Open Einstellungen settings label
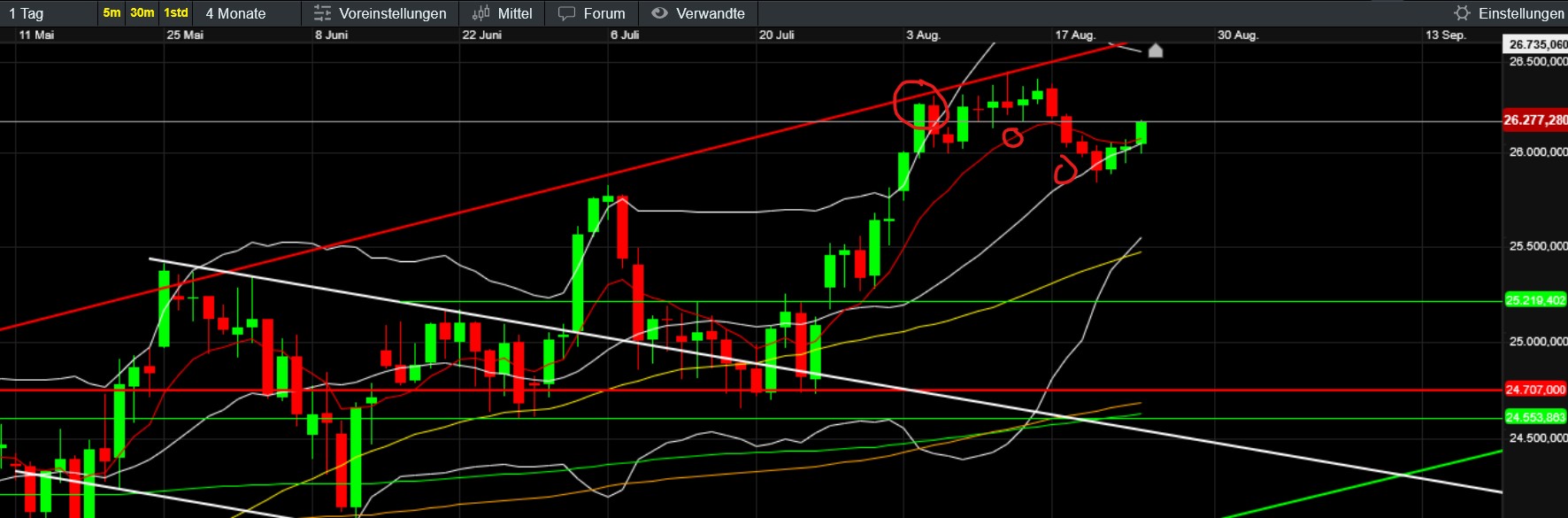 pyautogui.click(x=1521, y=13)
